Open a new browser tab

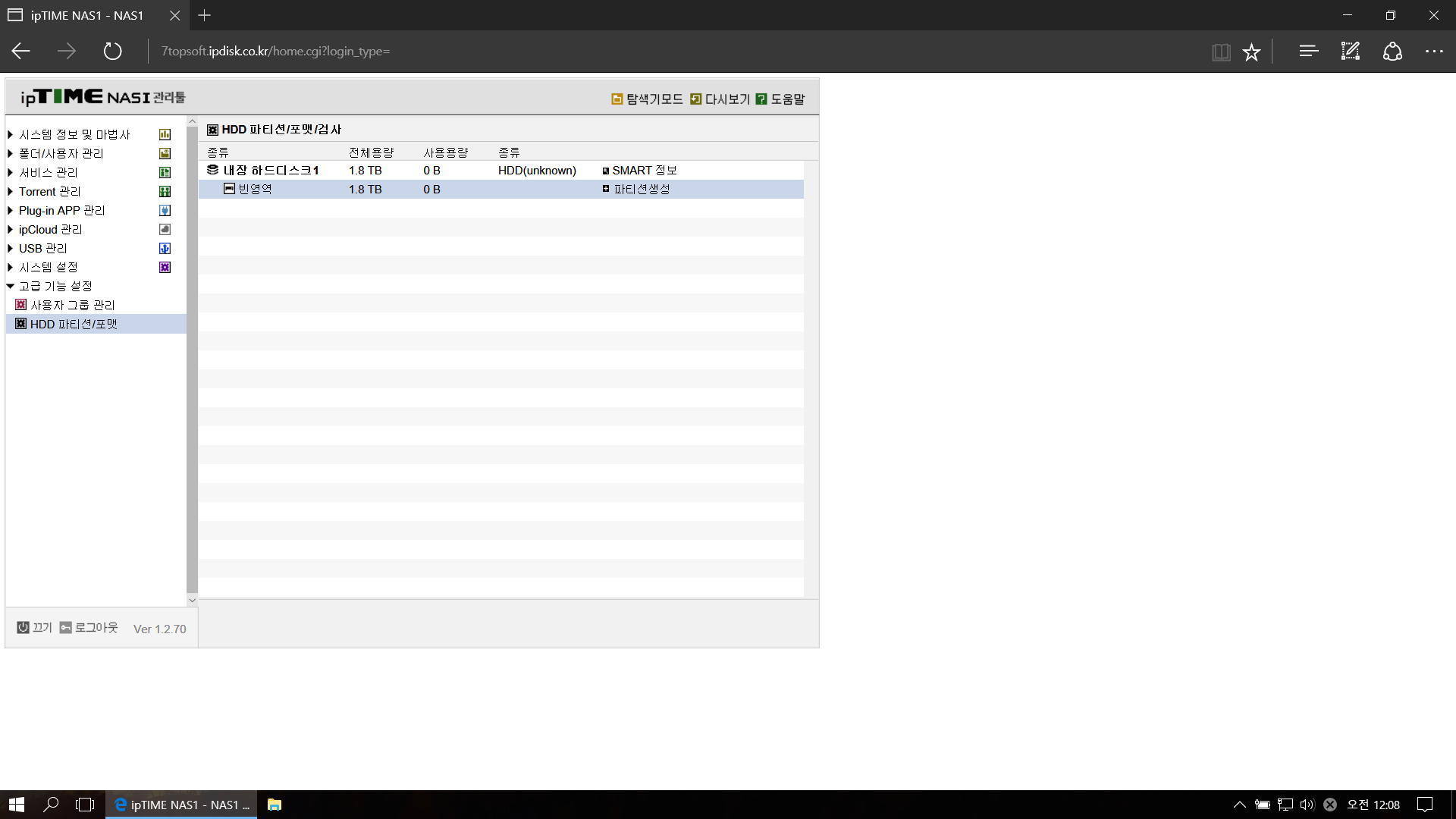pyautogui.click(x=204, y=15)
